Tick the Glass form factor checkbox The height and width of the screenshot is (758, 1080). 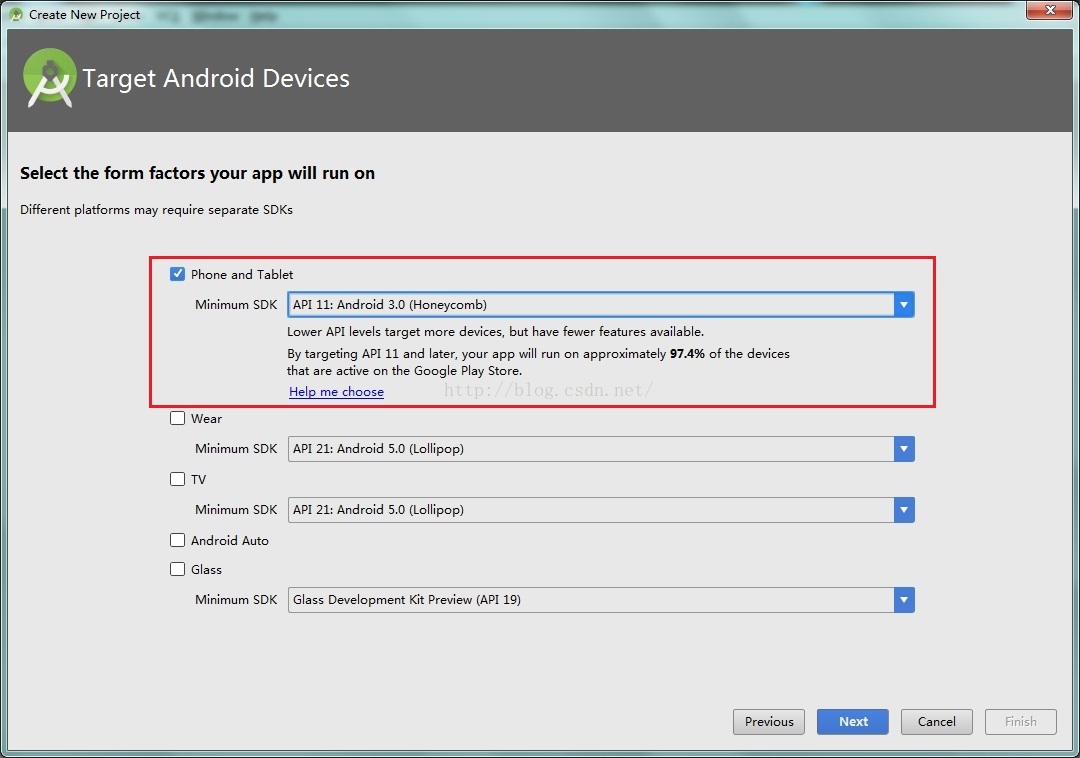(178, 569)
